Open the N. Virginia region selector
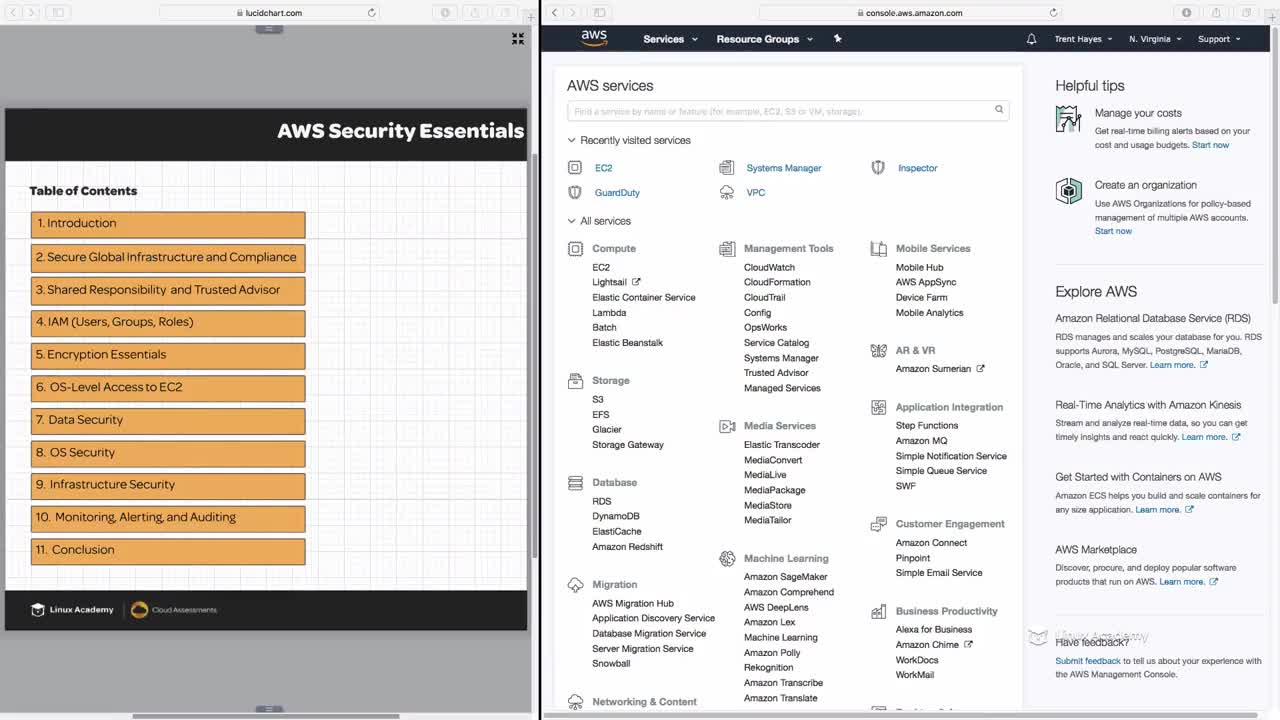The width and height of the screenshot is (1280, 720). click(x=1155, y=39)
